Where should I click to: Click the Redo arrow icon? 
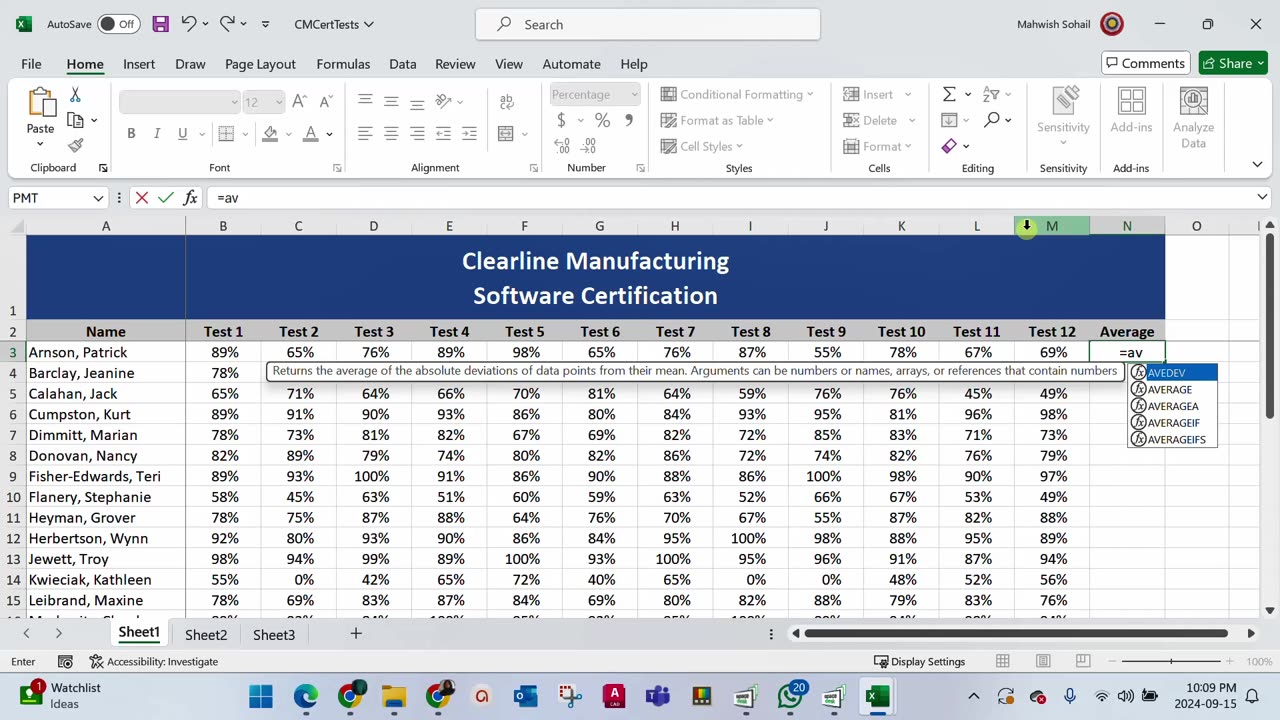point(227,24)
